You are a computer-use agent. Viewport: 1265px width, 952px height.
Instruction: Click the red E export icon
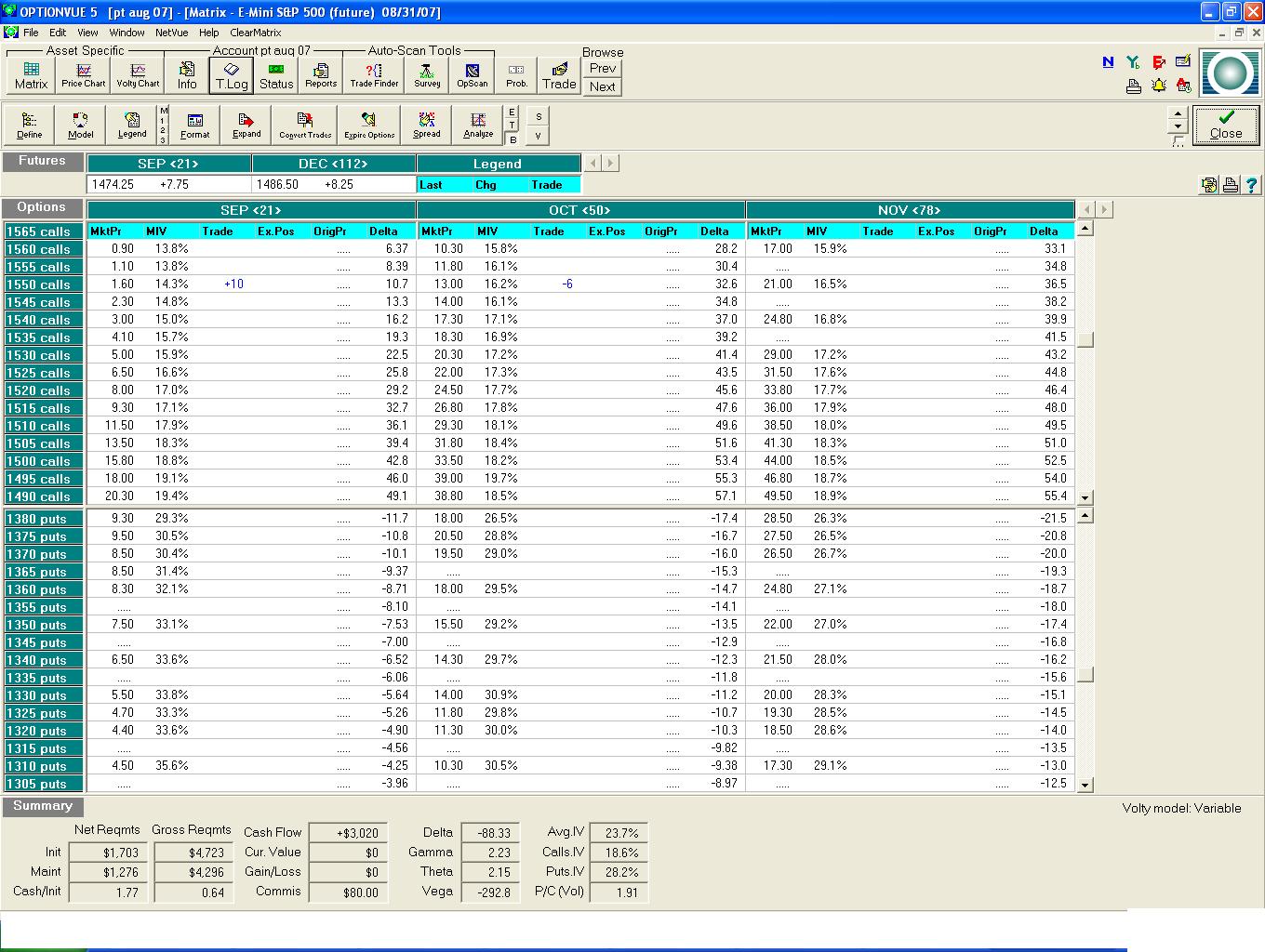click(x=1158, y=61)
